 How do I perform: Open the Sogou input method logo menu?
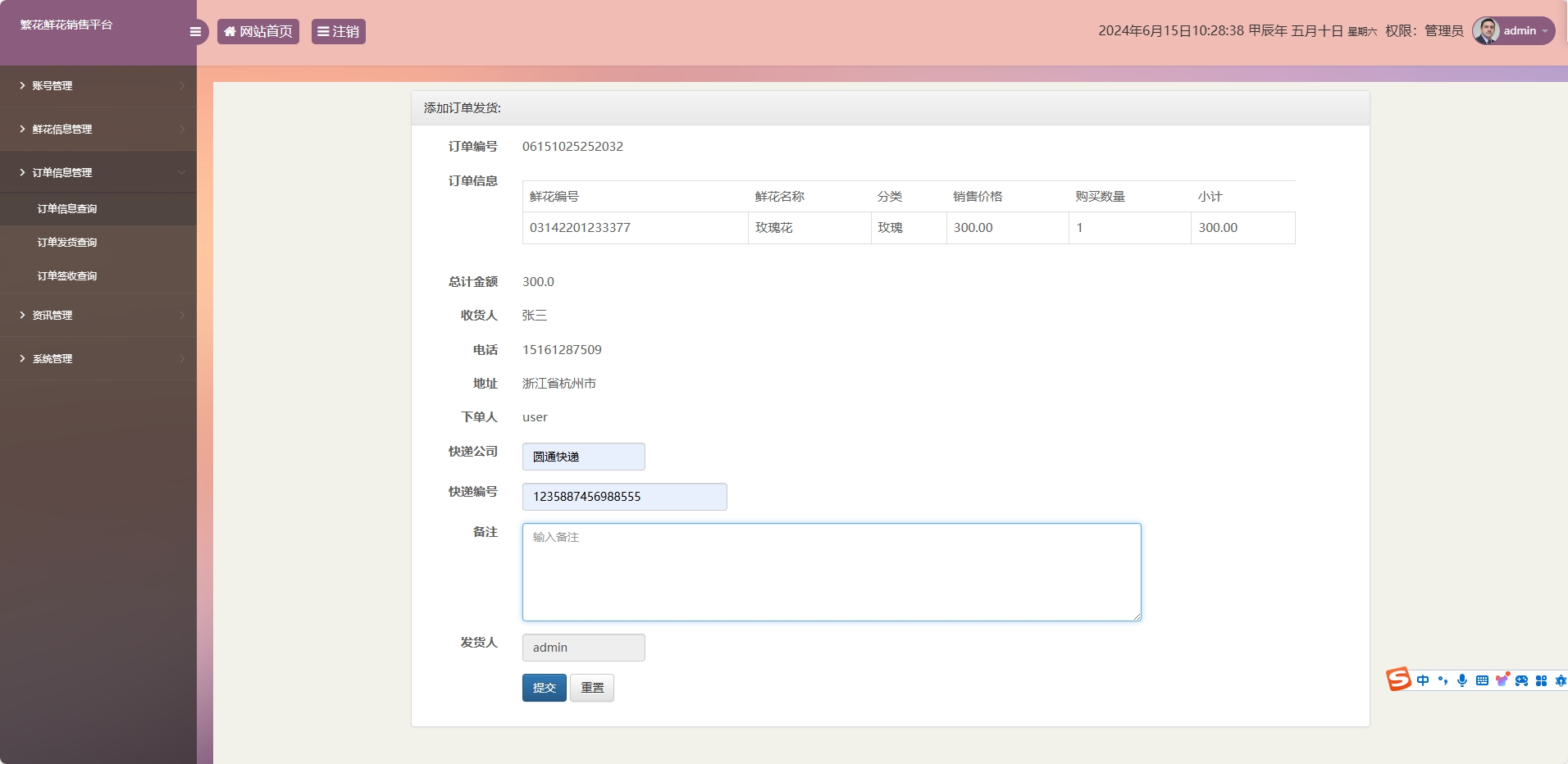click(1399, 679)
